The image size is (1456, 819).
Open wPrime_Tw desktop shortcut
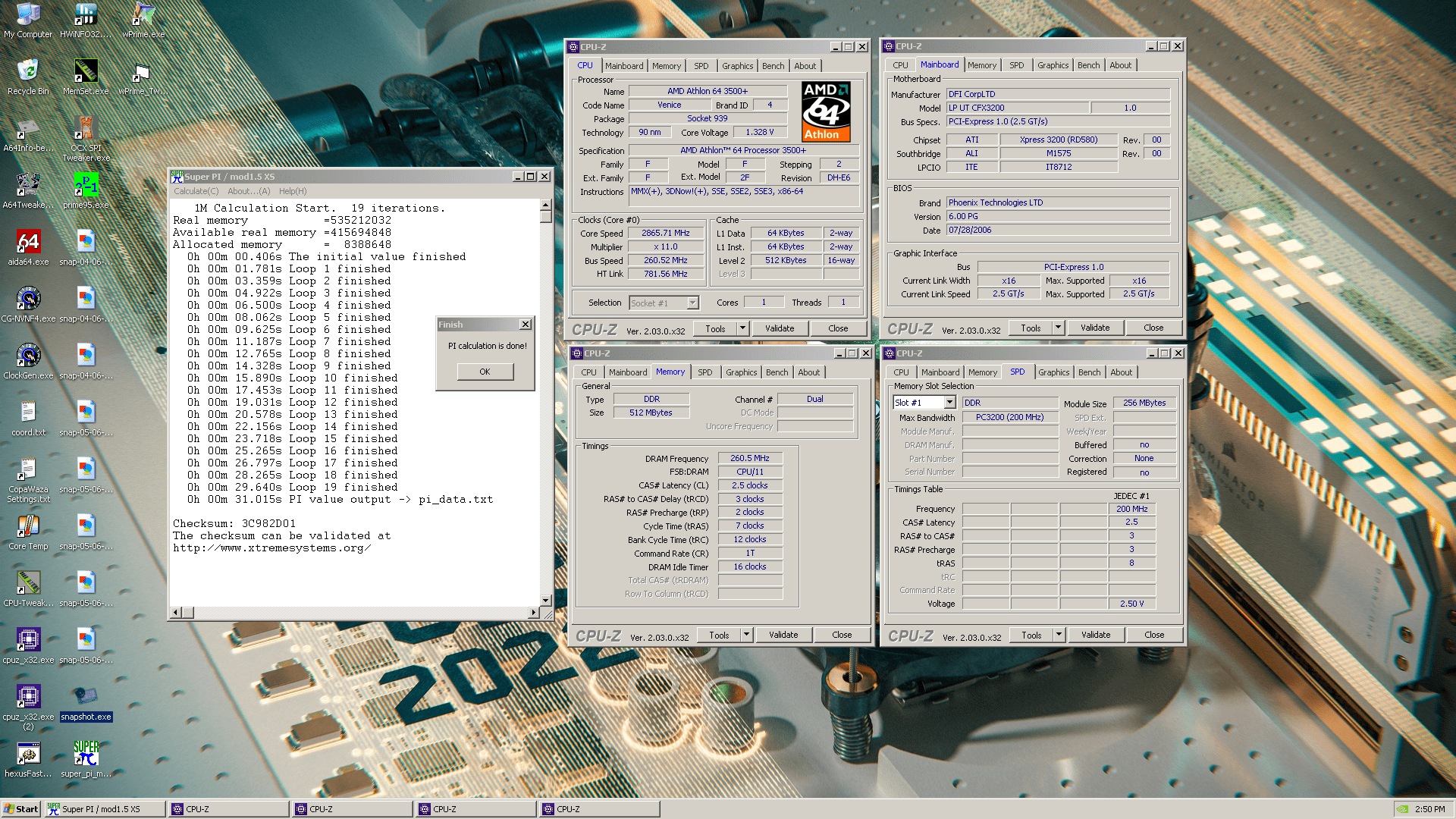point(143,77)
